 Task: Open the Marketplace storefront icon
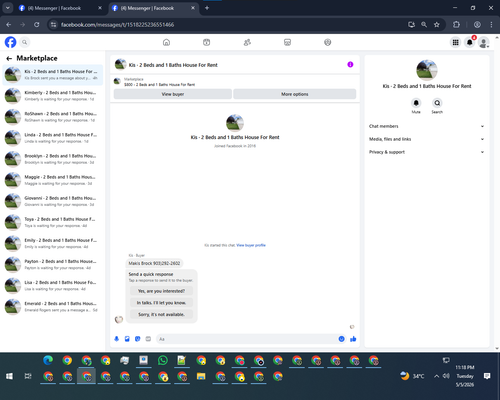[287, 42]
